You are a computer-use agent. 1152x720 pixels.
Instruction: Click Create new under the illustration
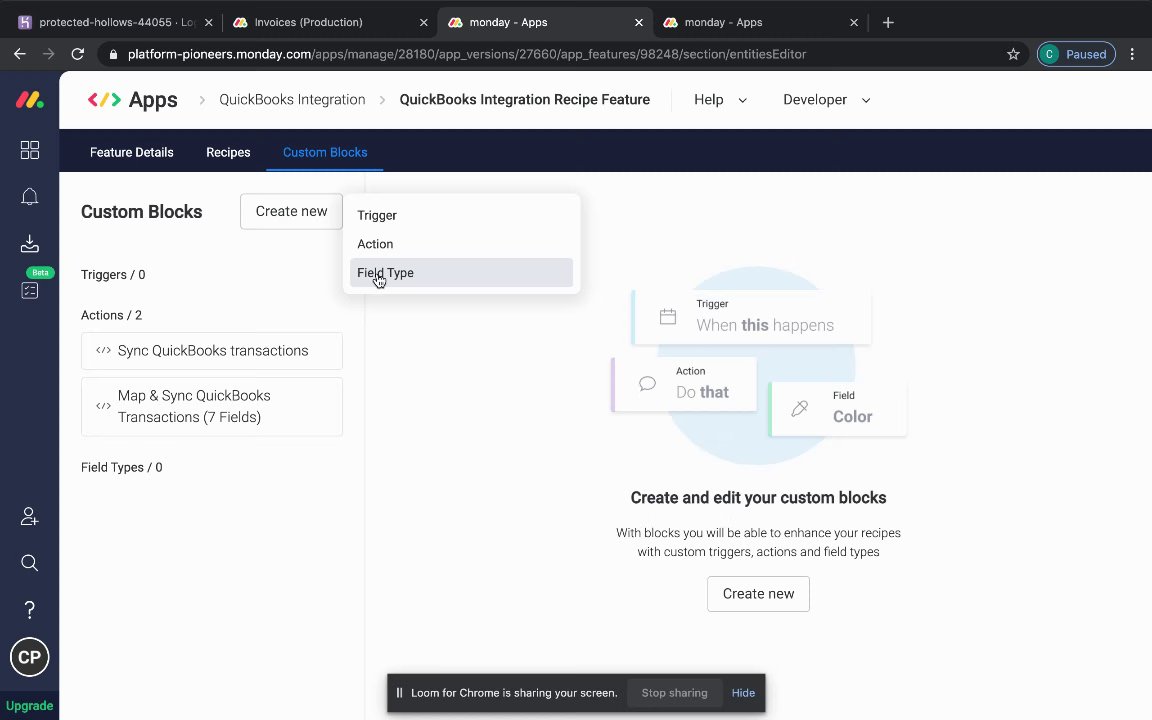pos(758,594)
